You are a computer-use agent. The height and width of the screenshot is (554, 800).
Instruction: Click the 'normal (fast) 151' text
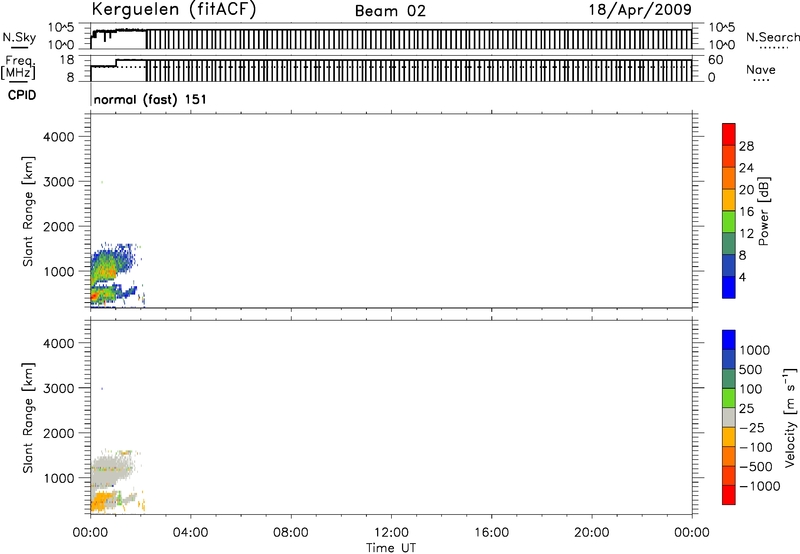click(150, 99)
